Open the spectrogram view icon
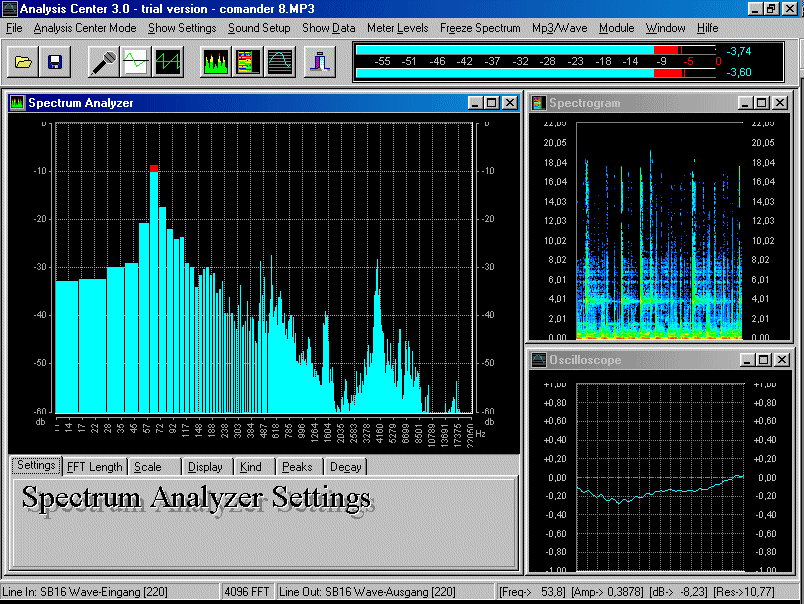 click(x=247, y=61)
